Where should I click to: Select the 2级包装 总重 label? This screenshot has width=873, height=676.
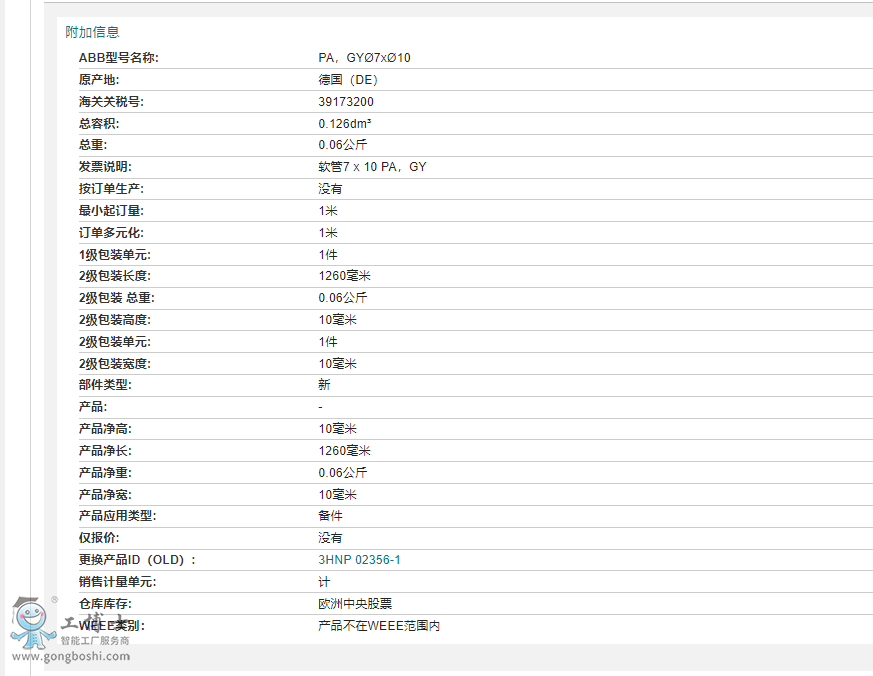tap(116, 298)
